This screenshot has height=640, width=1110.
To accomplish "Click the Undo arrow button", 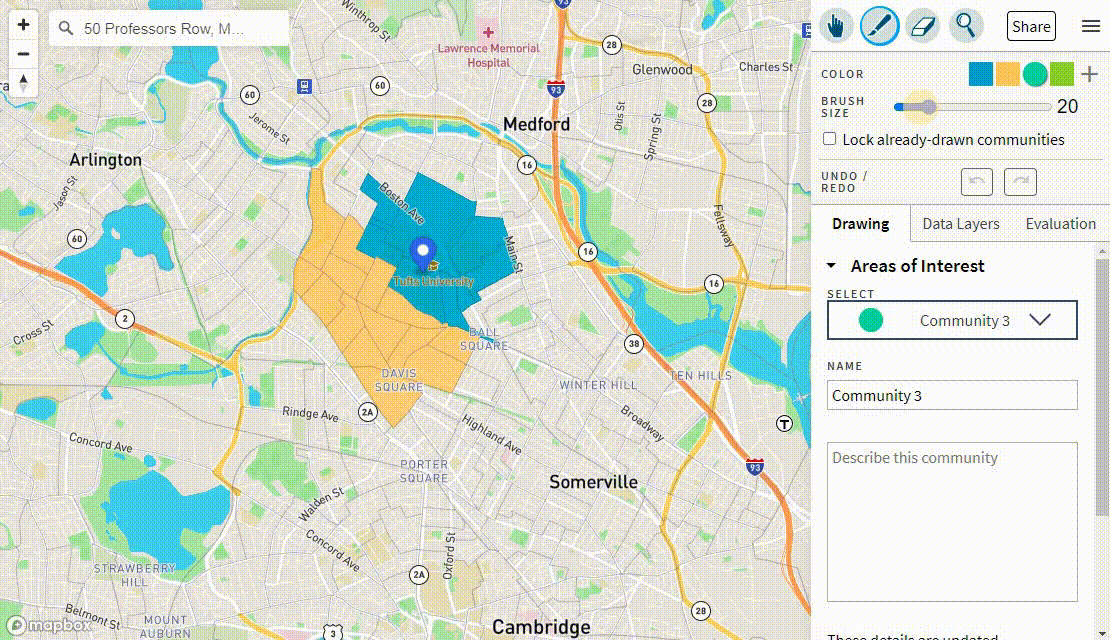I will (x=977, y=182).
